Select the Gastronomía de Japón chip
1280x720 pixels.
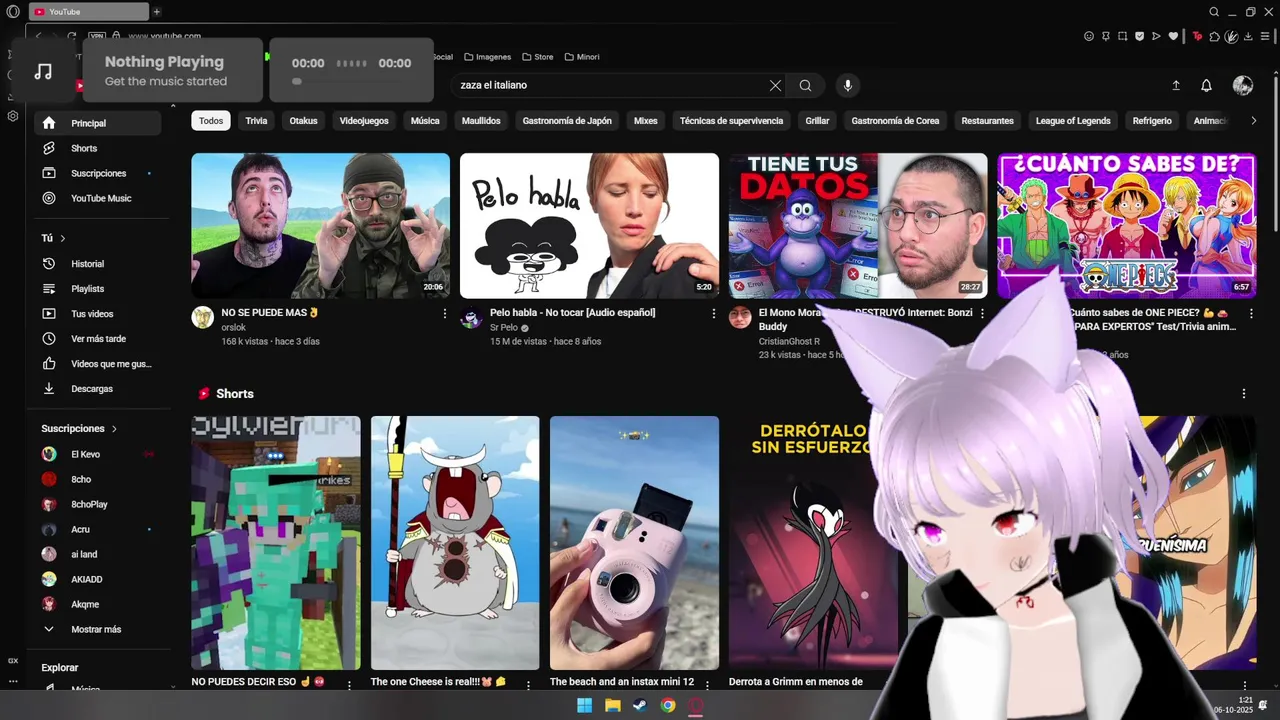(567, 121)
